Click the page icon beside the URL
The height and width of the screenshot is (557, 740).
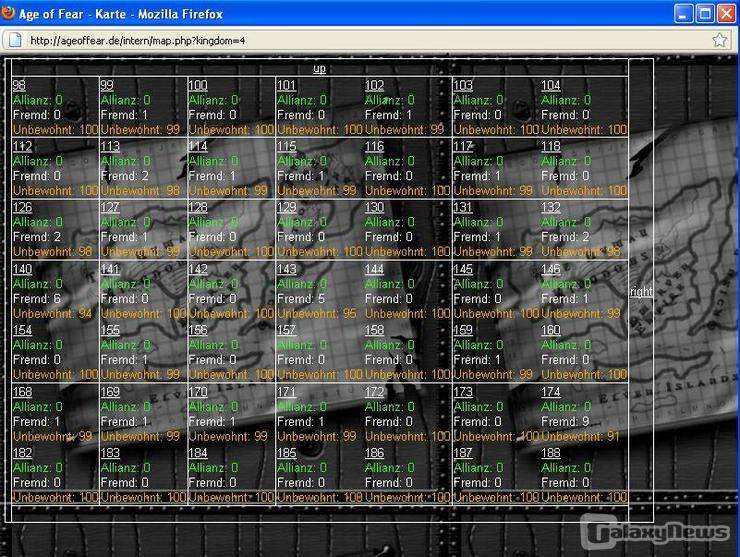tap(15, 40)
